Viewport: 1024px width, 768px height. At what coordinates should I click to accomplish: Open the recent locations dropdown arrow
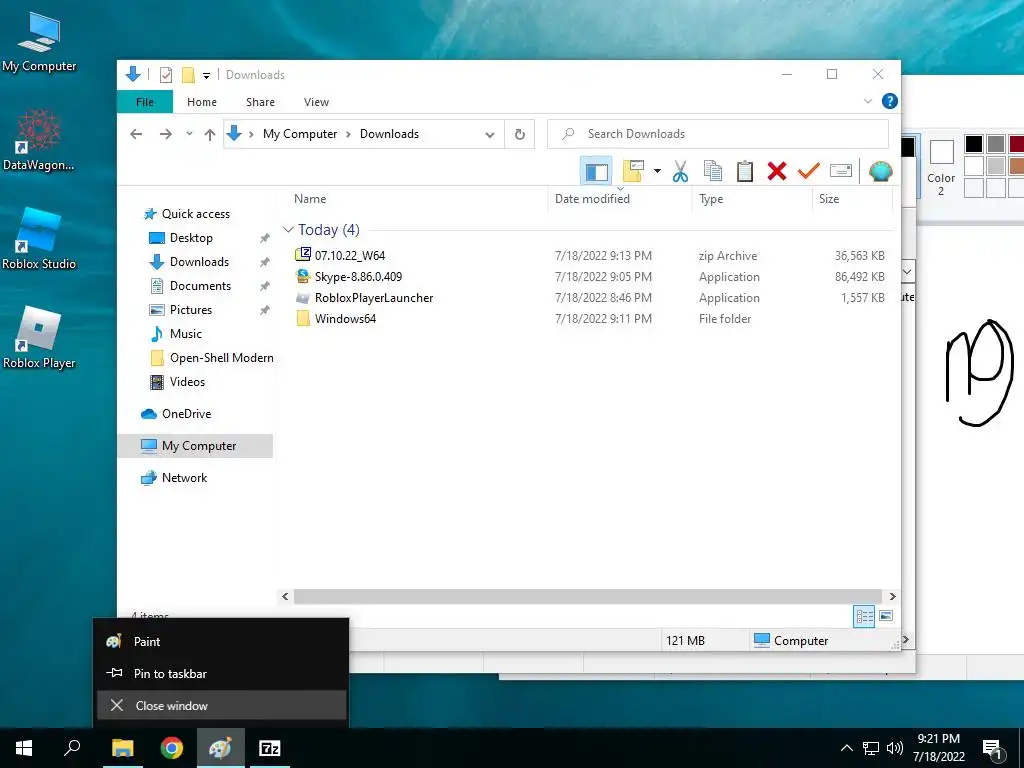point(189,134)
